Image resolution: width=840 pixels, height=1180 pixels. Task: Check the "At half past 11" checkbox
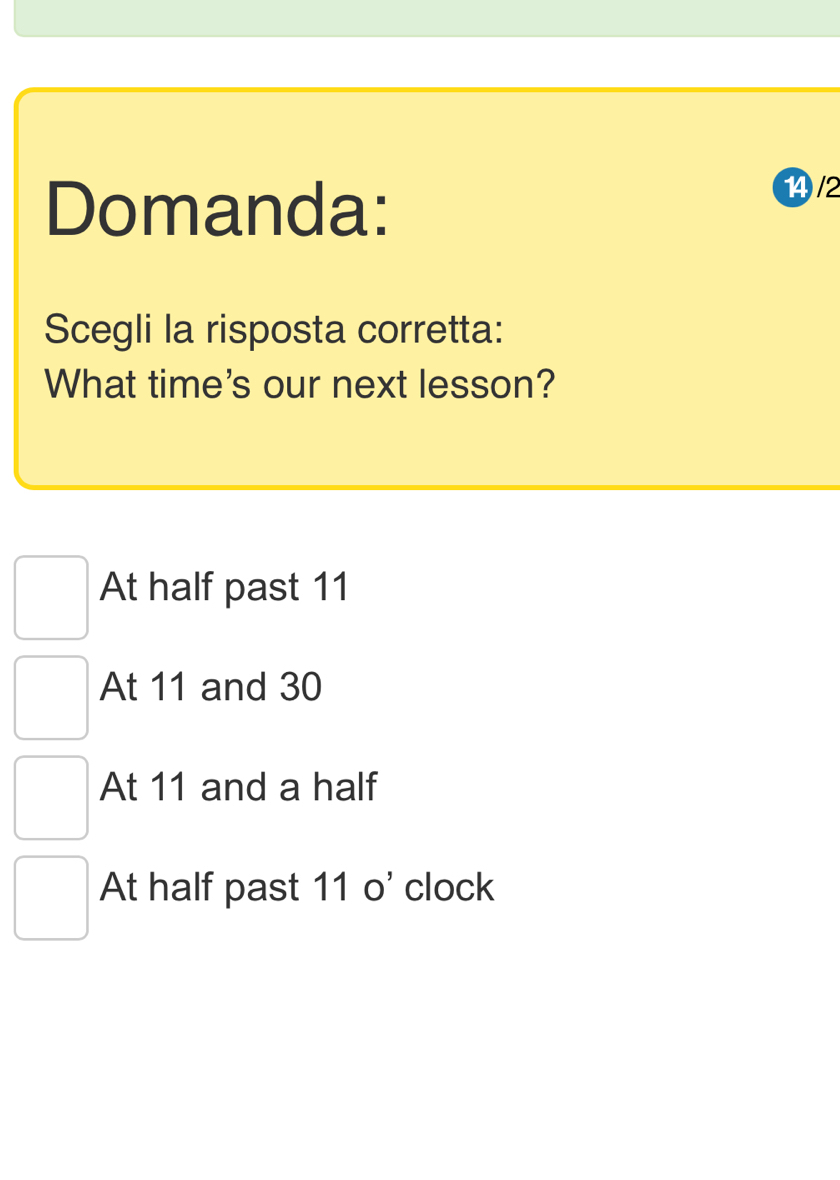(x=51, y=597)
